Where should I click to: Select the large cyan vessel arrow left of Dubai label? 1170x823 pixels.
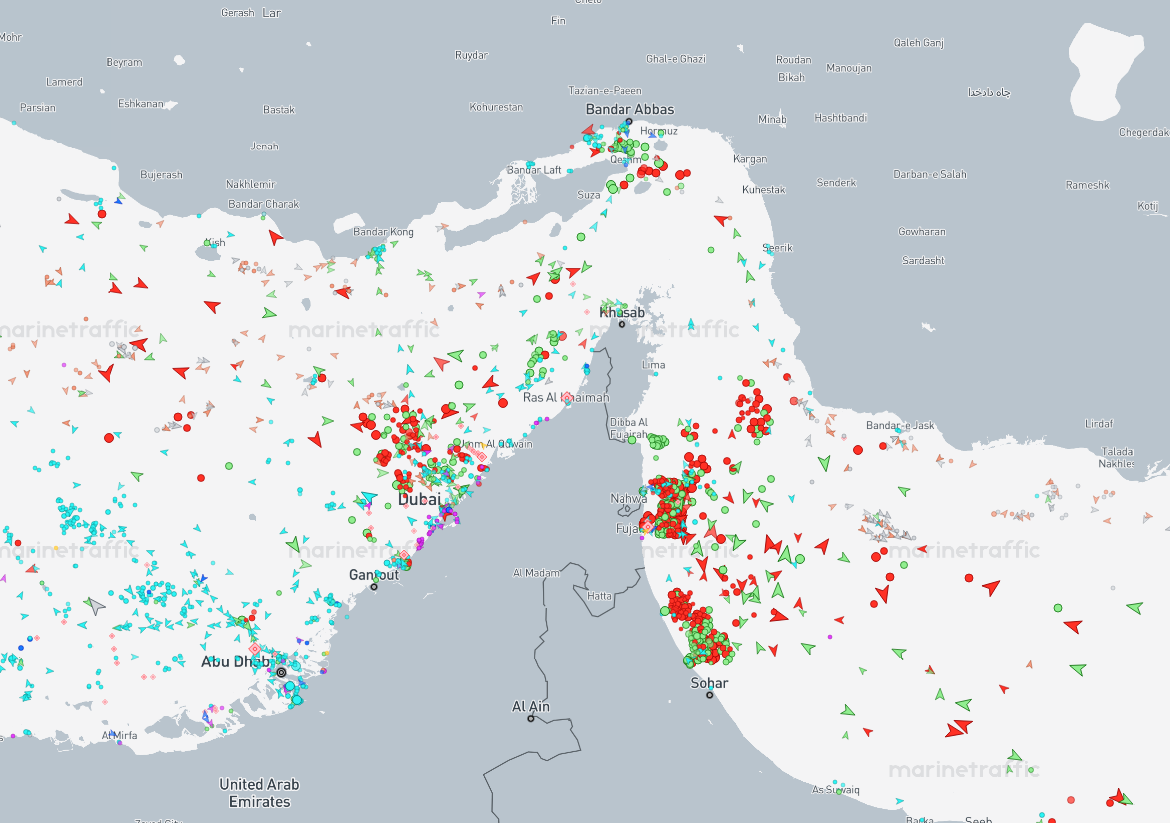[369, 498]
